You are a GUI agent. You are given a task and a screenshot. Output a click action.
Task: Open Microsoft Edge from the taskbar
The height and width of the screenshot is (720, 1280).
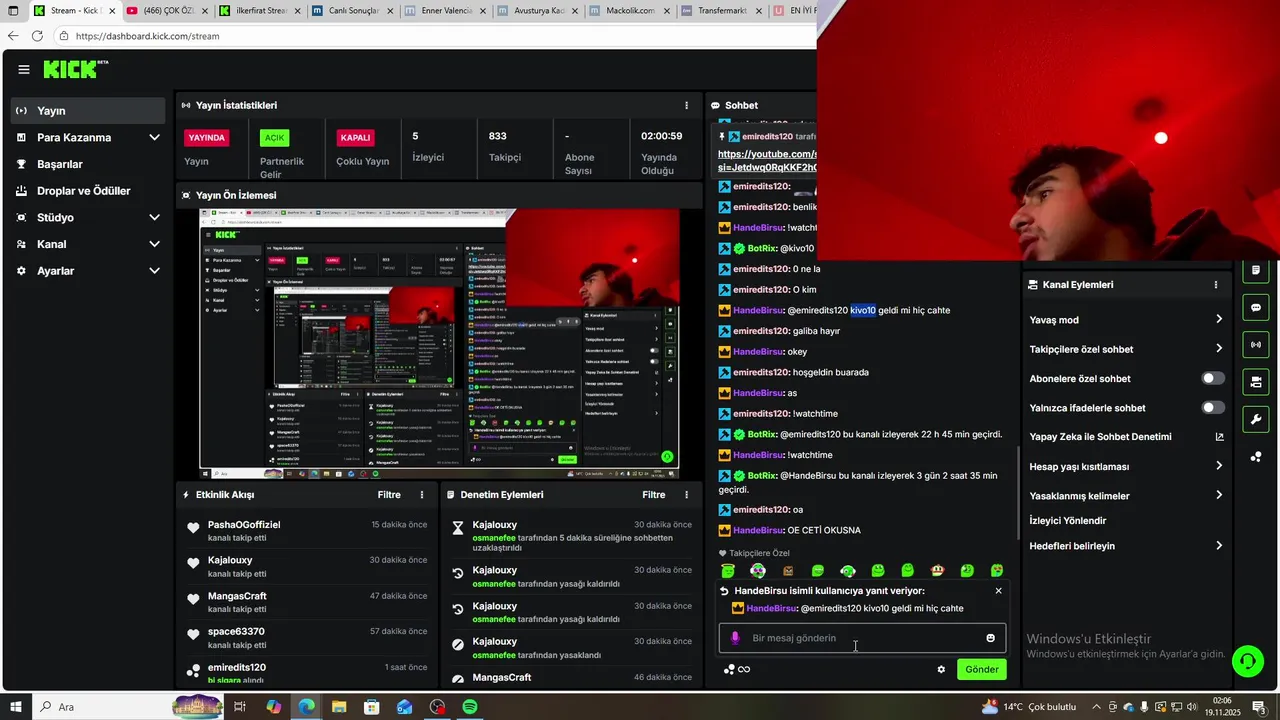[306, 707]
